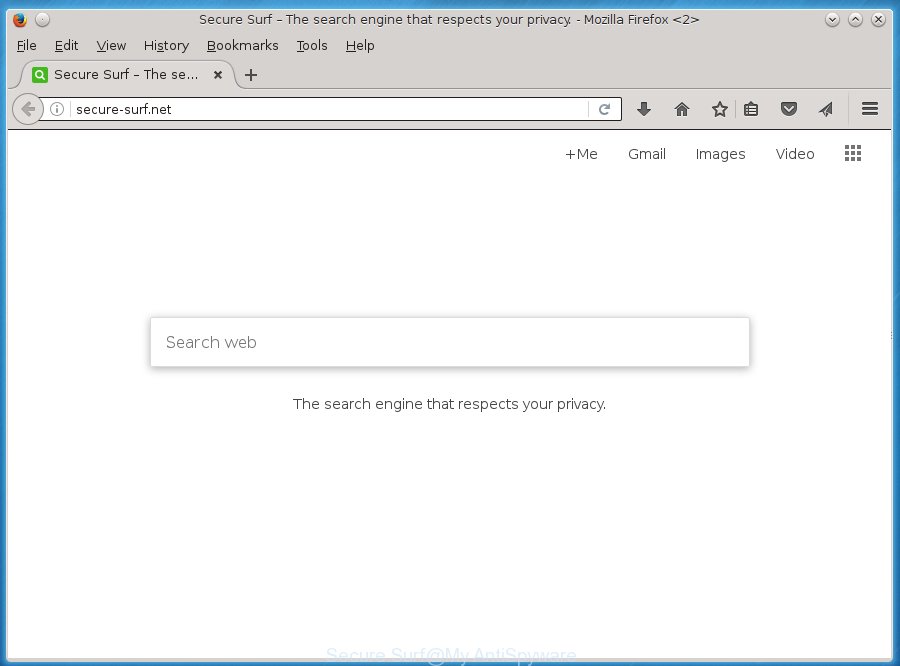Open the Downloads arrow icon

coord(644,109)
